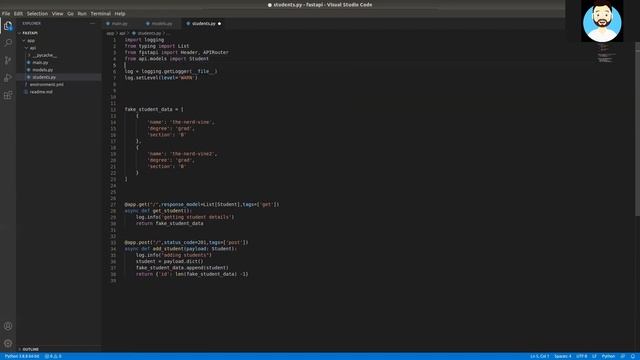
Task: Switch to the main.py editor tab
Action: point(120,24)
